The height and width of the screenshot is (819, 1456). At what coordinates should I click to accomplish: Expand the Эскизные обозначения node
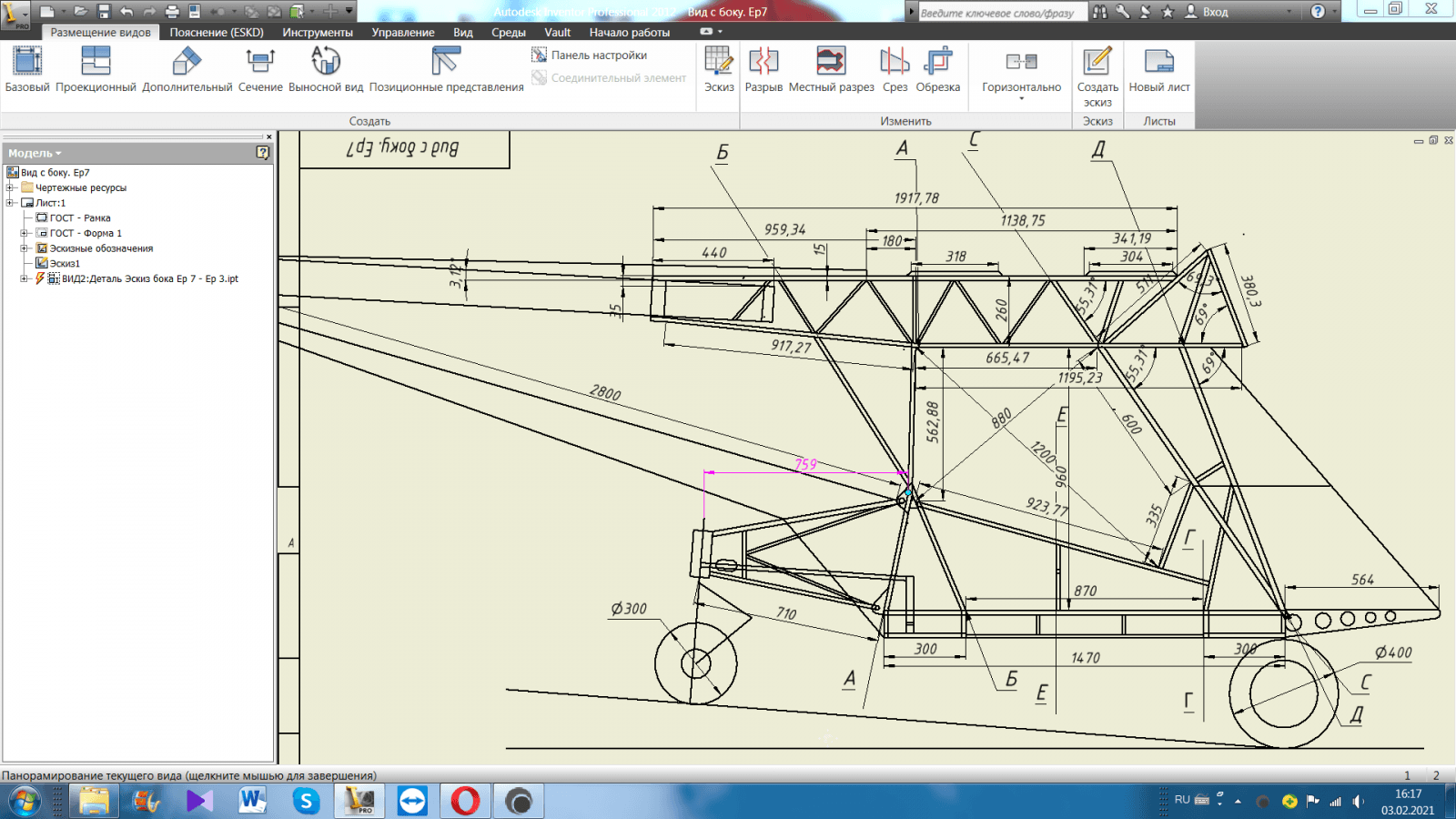[25, 248]
